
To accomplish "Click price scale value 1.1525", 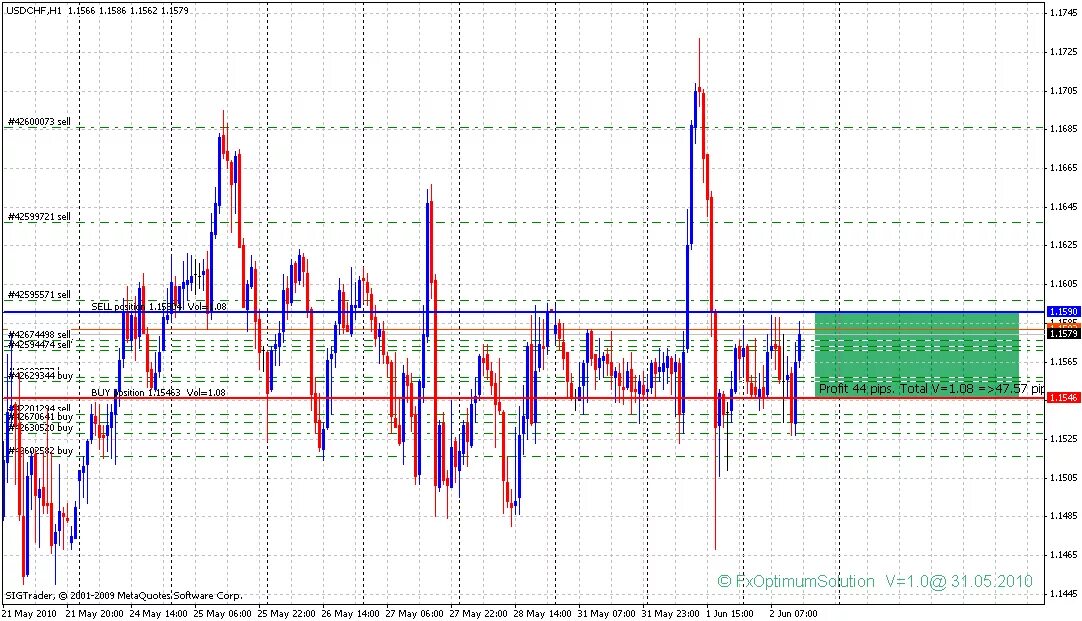I will (1063, 438).
